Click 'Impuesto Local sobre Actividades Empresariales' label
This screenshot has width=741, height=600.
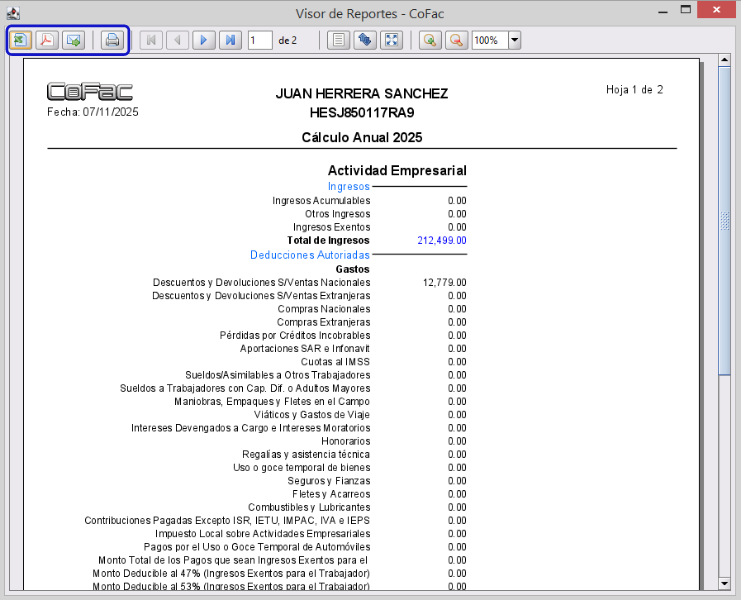click(263, 534)
